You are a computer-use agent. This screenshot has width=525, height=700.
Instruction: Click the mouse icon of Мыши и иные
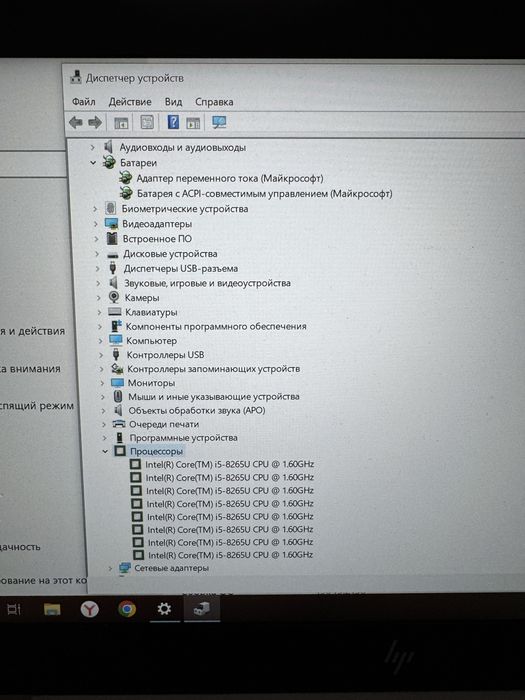pyautogui.click(x=118, y=396)
